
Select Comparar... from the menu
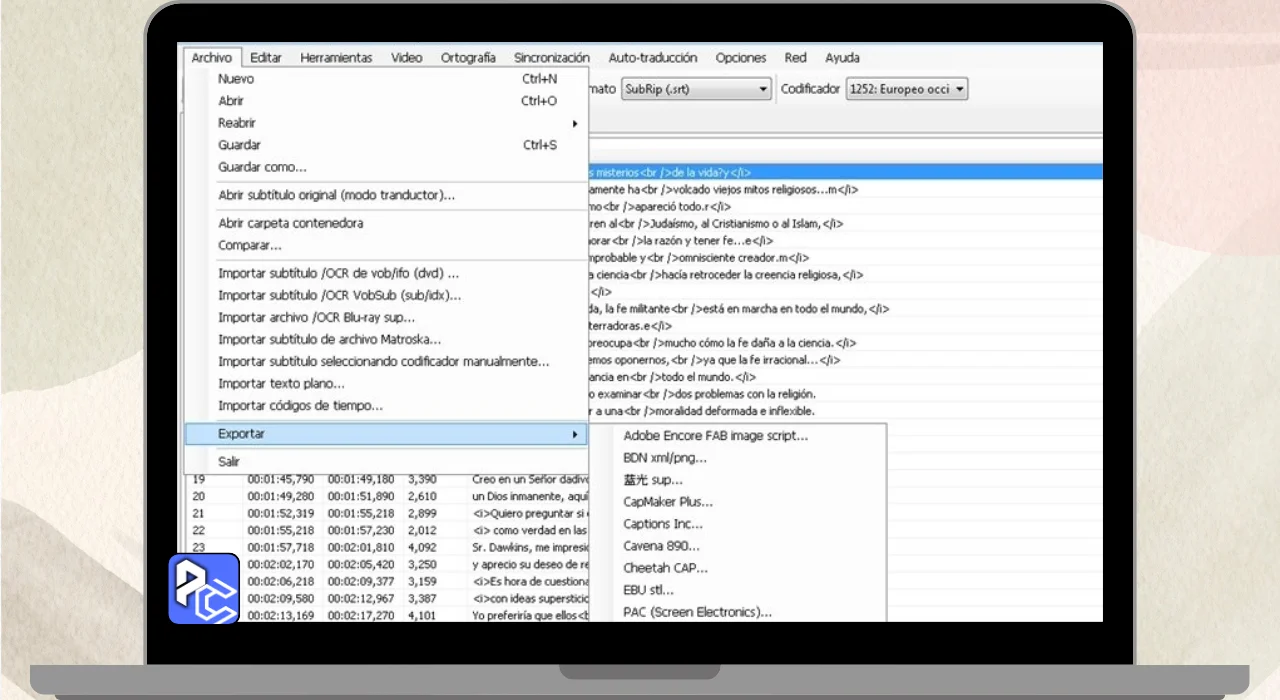pyautogui.click(x=250, y=245)
